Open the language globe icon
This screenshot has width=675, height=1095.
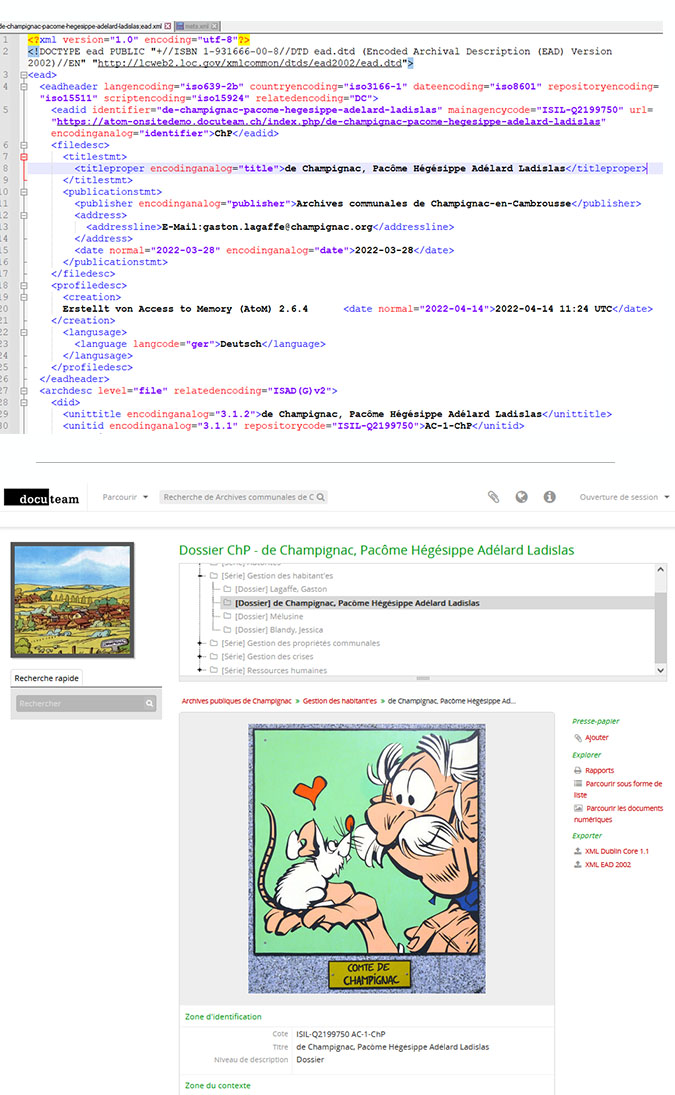[x=521, y=497]
